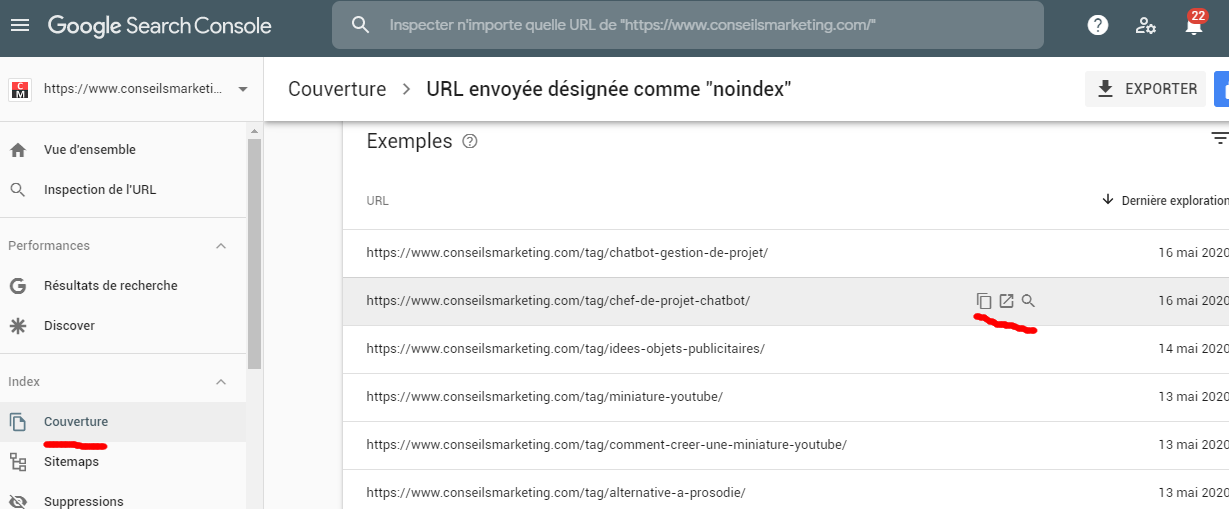Click the EXPORTER button

1145,89
